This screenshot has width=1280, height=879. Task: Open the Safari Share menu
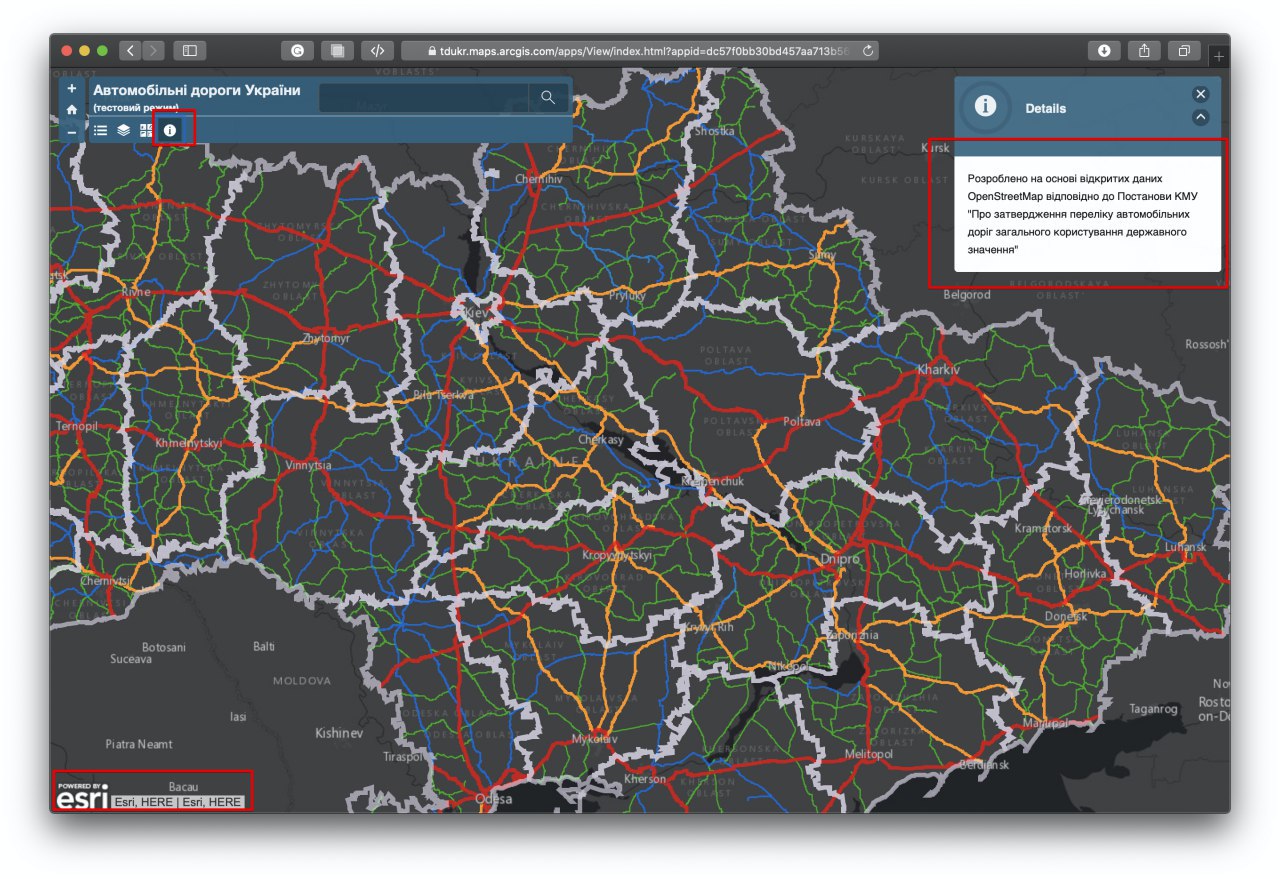tap(1144, 50)
